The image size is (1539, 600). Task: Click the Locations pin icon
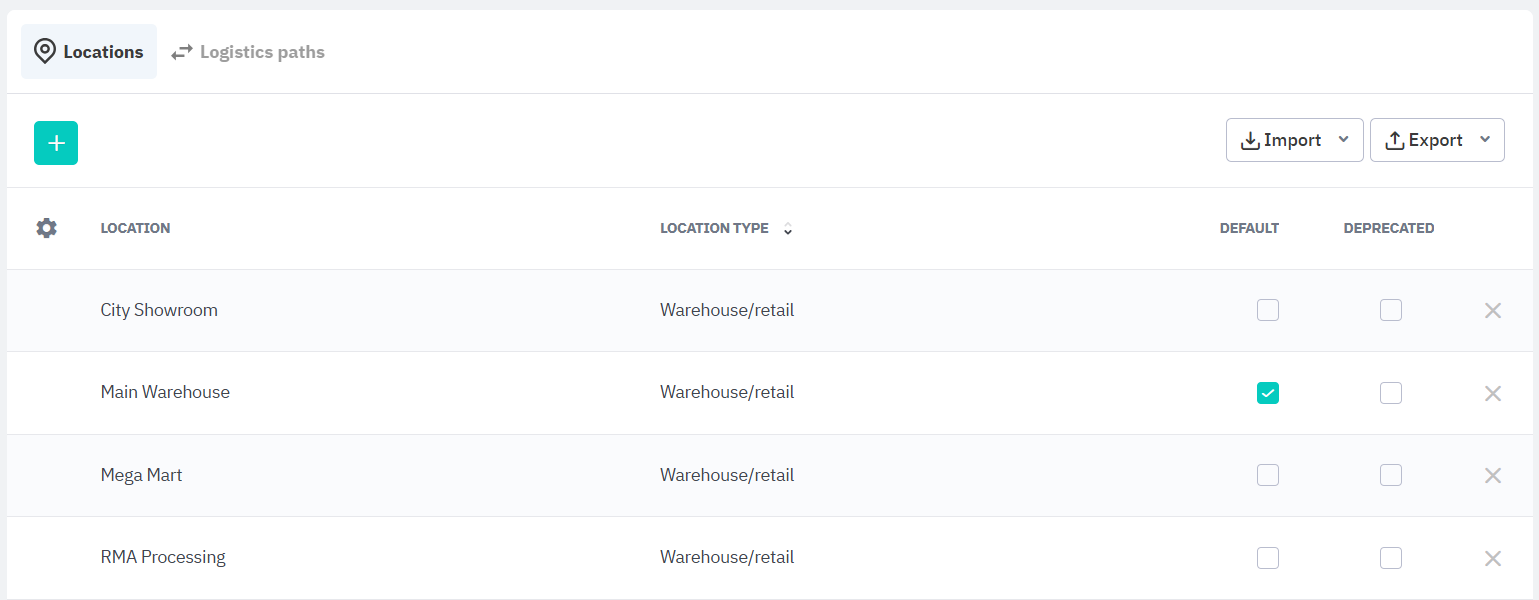pos(45,52)
